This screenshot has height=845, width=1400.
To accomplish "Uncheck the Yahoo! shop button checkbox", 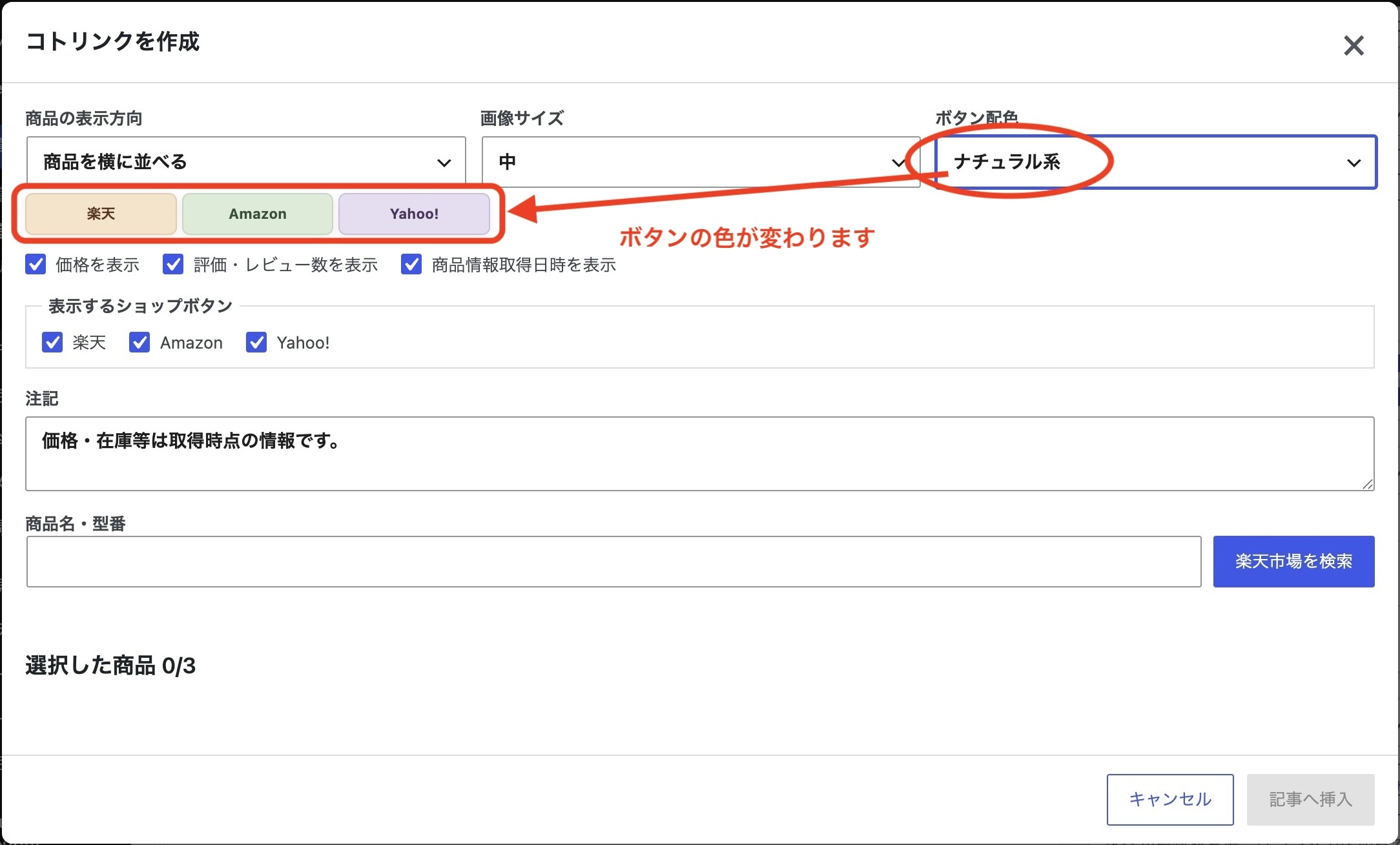I will tap(256, 342).
